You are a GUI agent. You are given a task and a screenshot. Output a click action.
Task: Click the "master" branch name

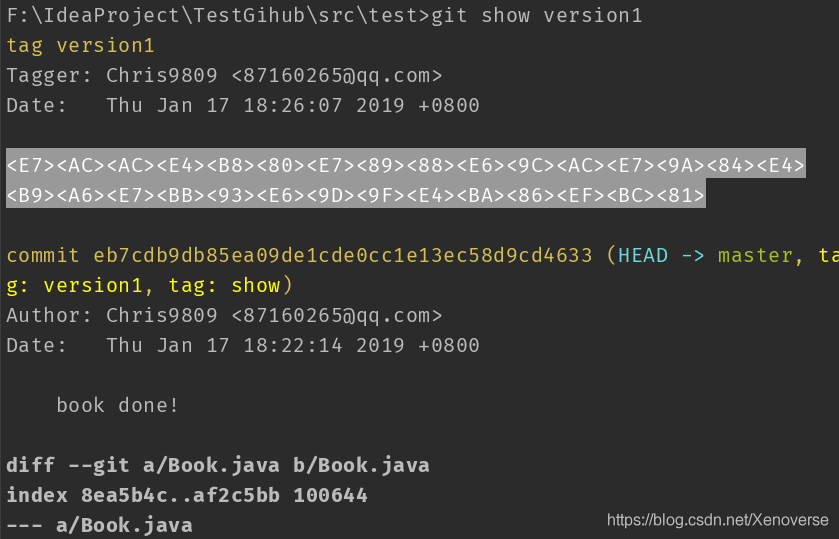tap(756, 255)
